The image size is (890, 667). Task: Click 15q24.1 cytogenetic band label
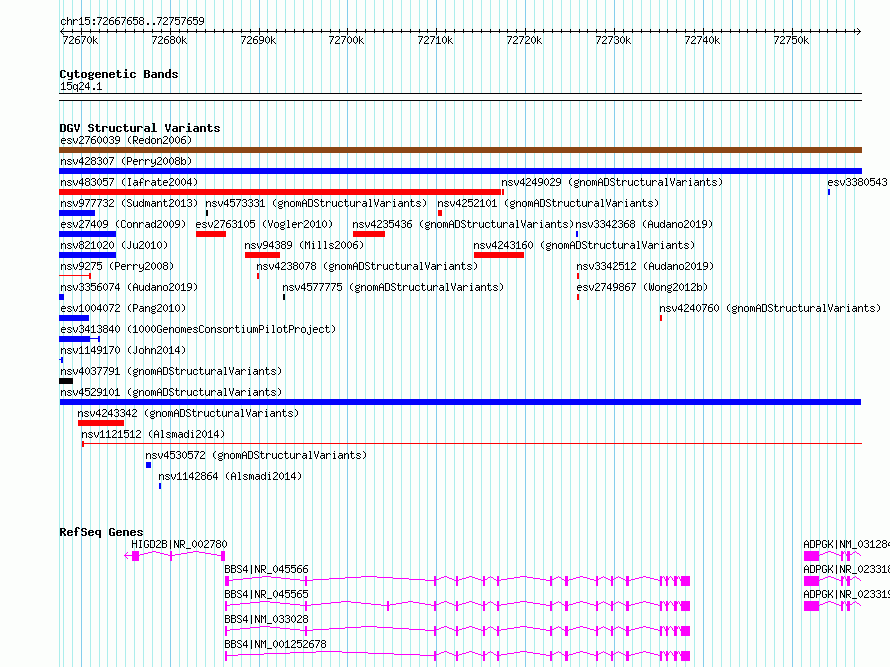click(81, 86)
